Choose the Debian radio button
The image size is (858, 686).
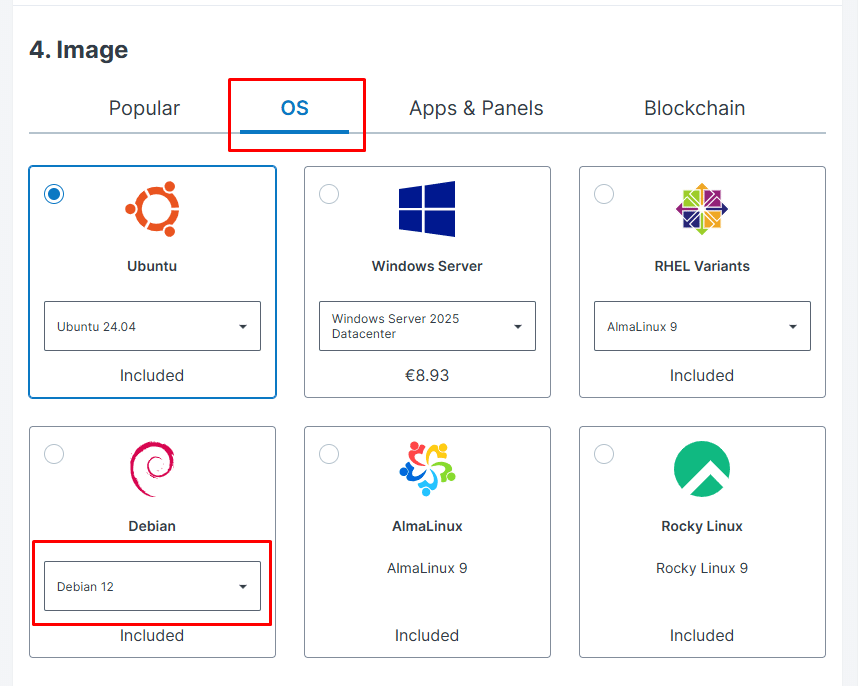tap(54, 454)
